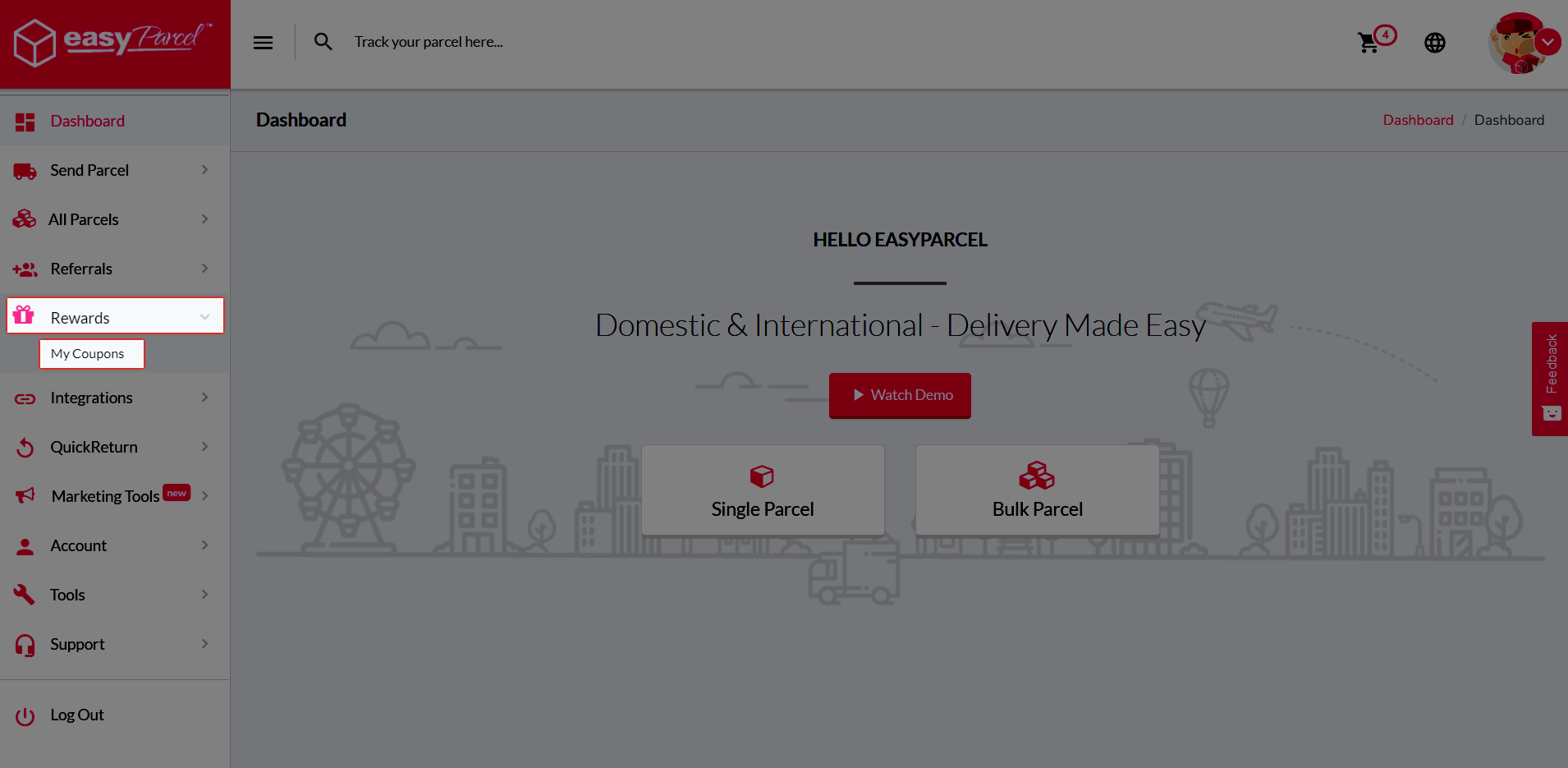Open Marketing Tools menu item
Viewport: 1568px width, 768px height.
[x=105, y=496]
